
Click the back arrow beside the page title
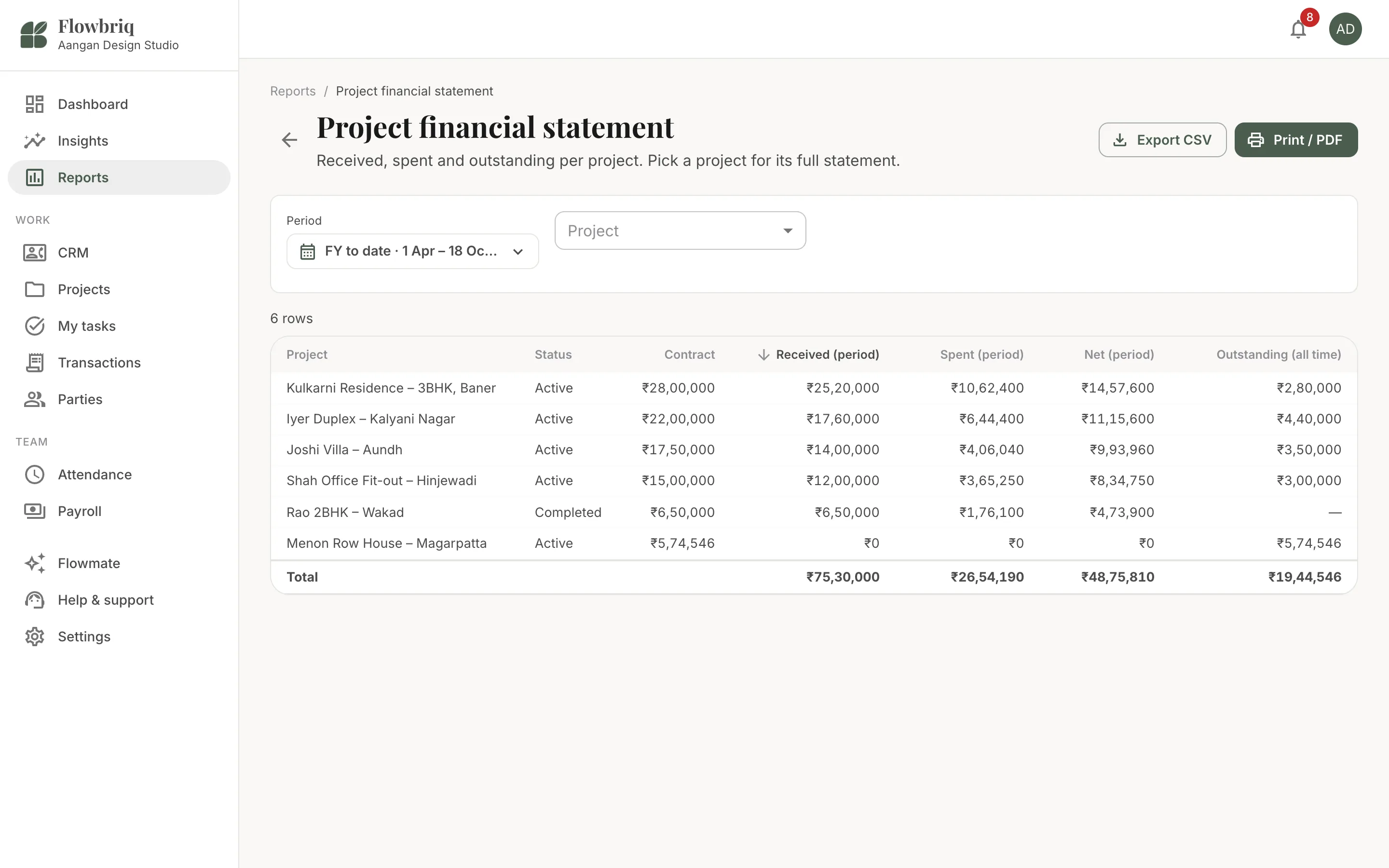(290, 139)
